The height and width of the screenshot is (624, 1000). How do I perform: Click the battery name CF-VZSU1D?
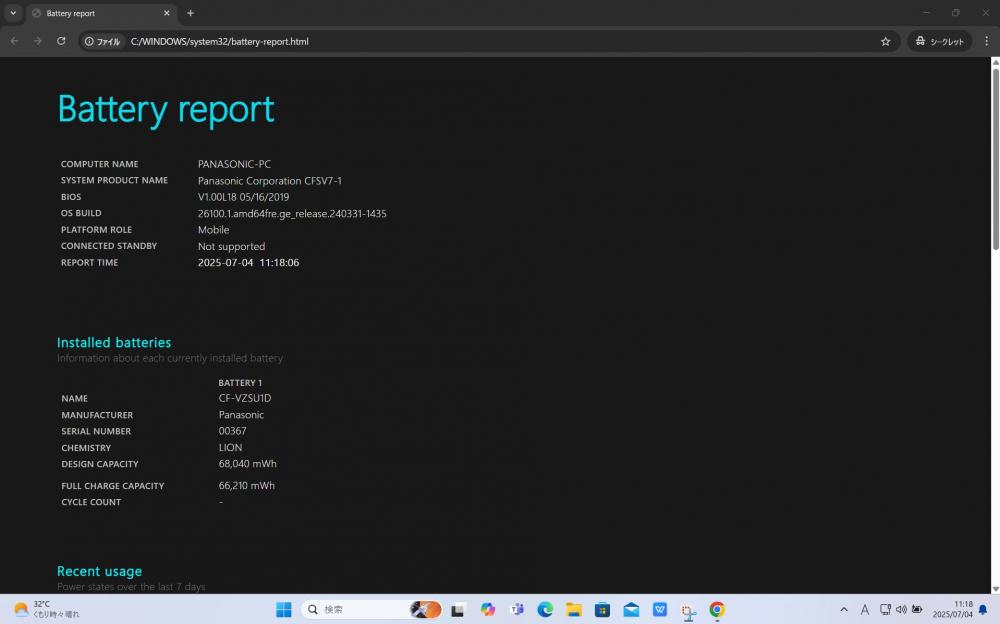(x=245, y=398)
